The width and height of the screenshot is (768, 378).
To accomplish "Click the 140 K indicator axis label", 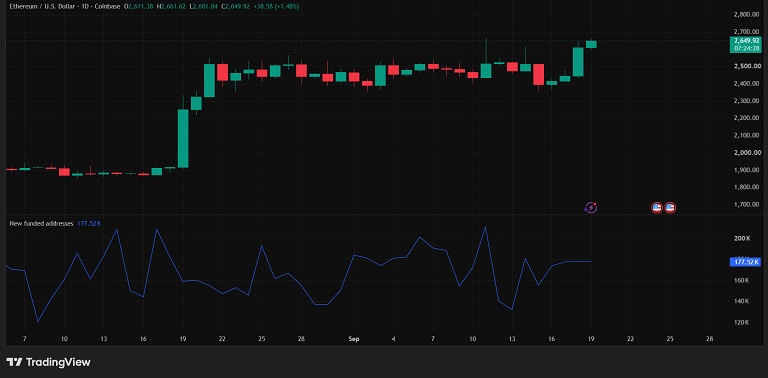I will point(742,302).
